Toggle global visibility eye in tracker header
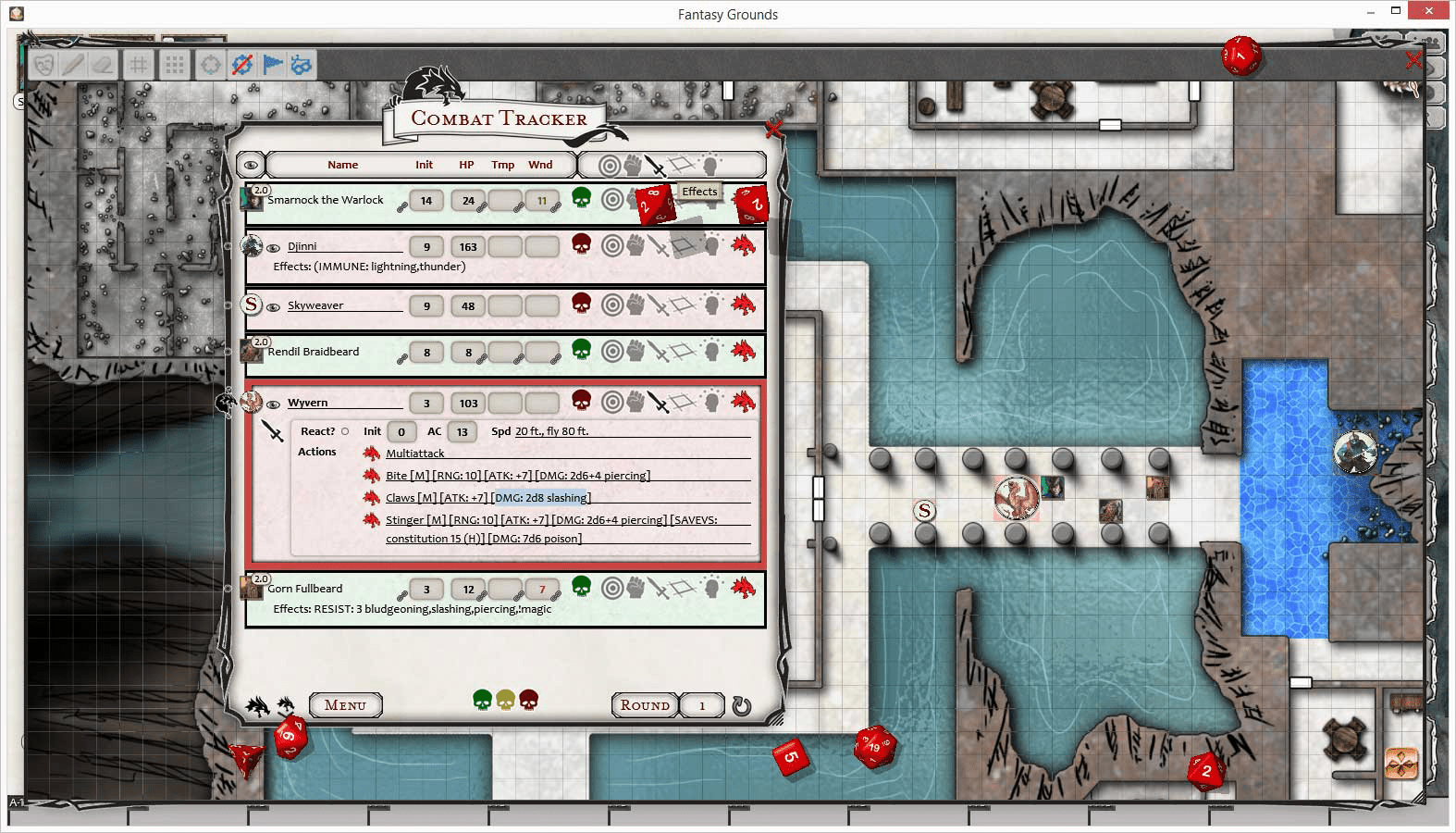 (251, 165)
